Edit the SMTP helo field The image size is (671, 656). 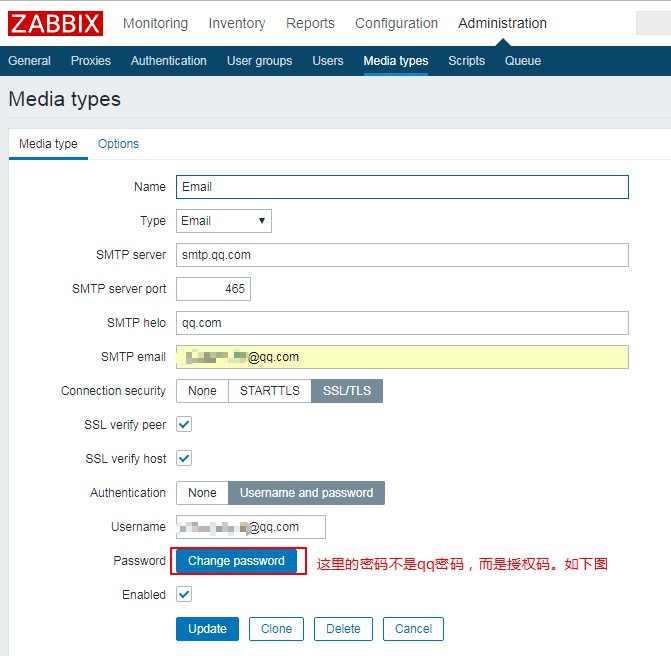click(402, 323)
